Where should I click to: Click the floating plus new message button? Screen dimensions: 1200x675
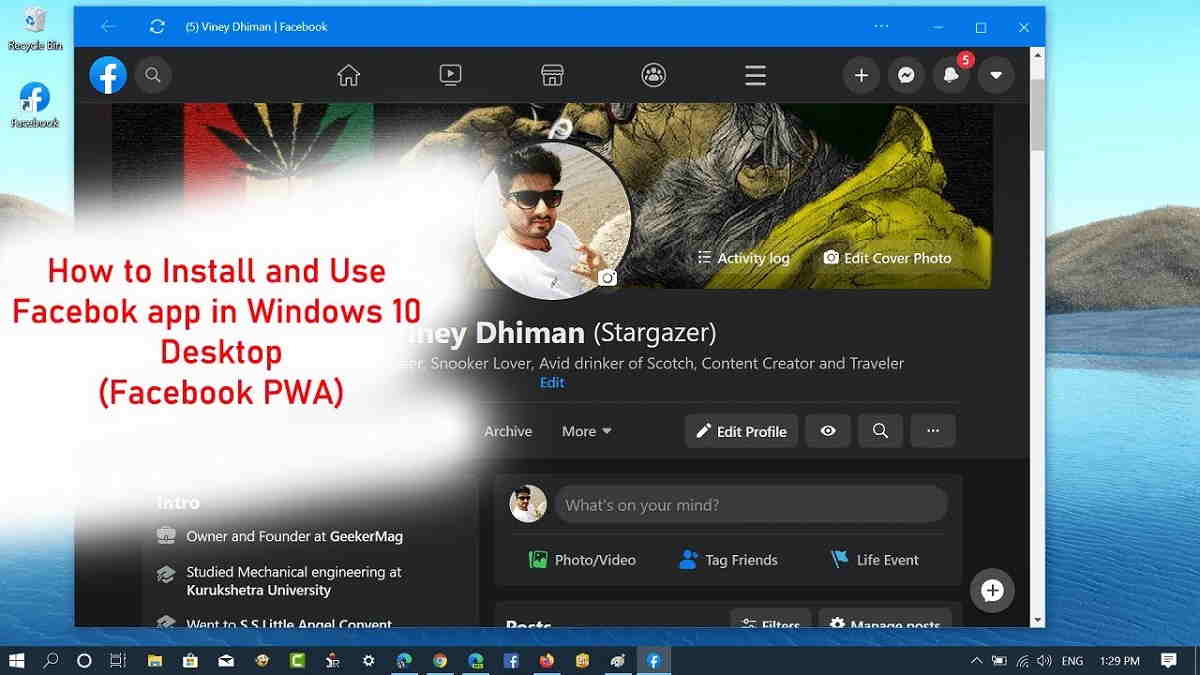[992, 590]
